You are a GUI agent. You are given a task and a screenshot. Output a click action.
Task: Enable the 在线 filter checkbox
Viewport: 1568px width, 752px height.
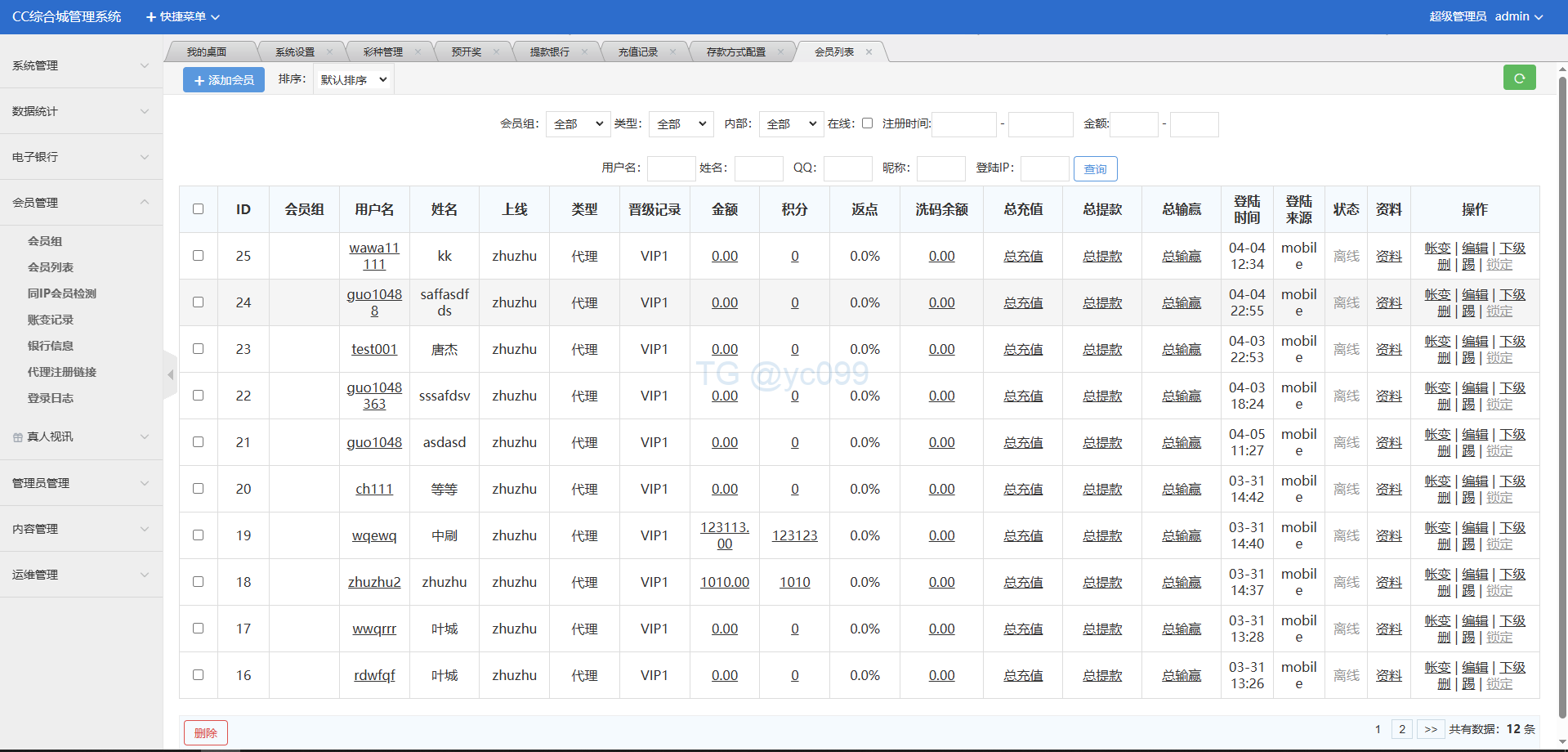pyautogui.click(x=867, y=123)
